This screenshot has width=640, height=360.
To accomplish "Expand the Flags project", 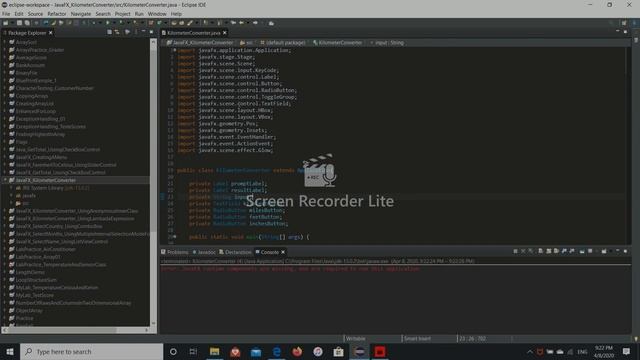I will coord(5,142).
